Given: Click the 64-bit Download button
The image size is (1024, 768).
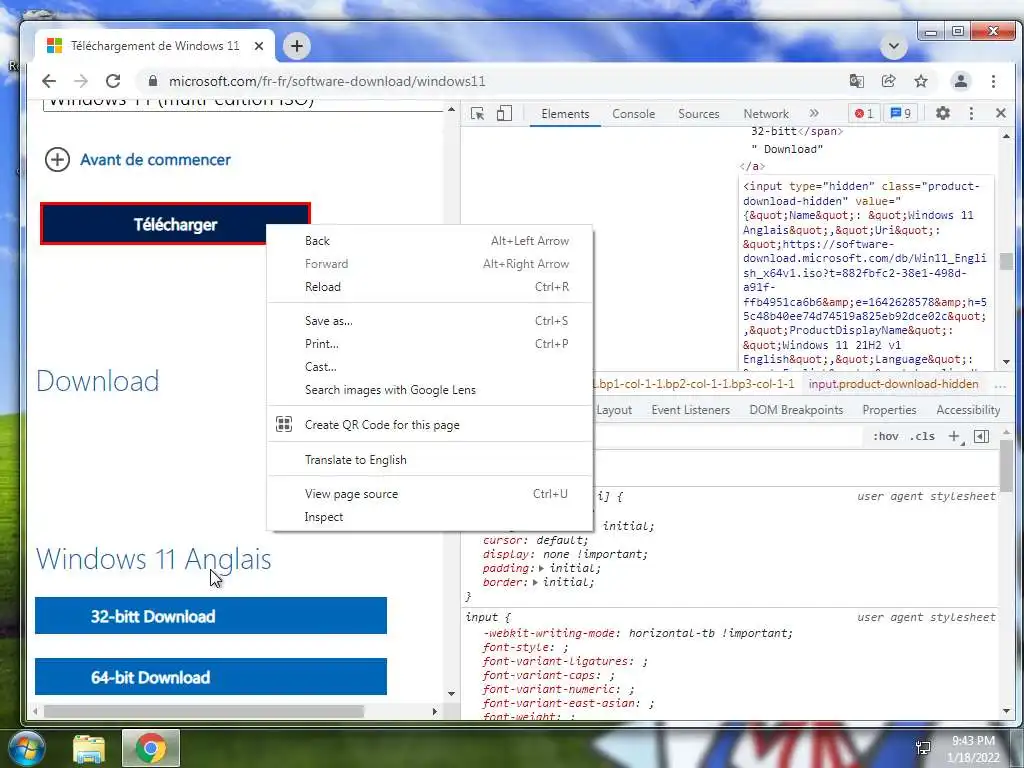Looking at the screenshot, I should coord(210,677).
